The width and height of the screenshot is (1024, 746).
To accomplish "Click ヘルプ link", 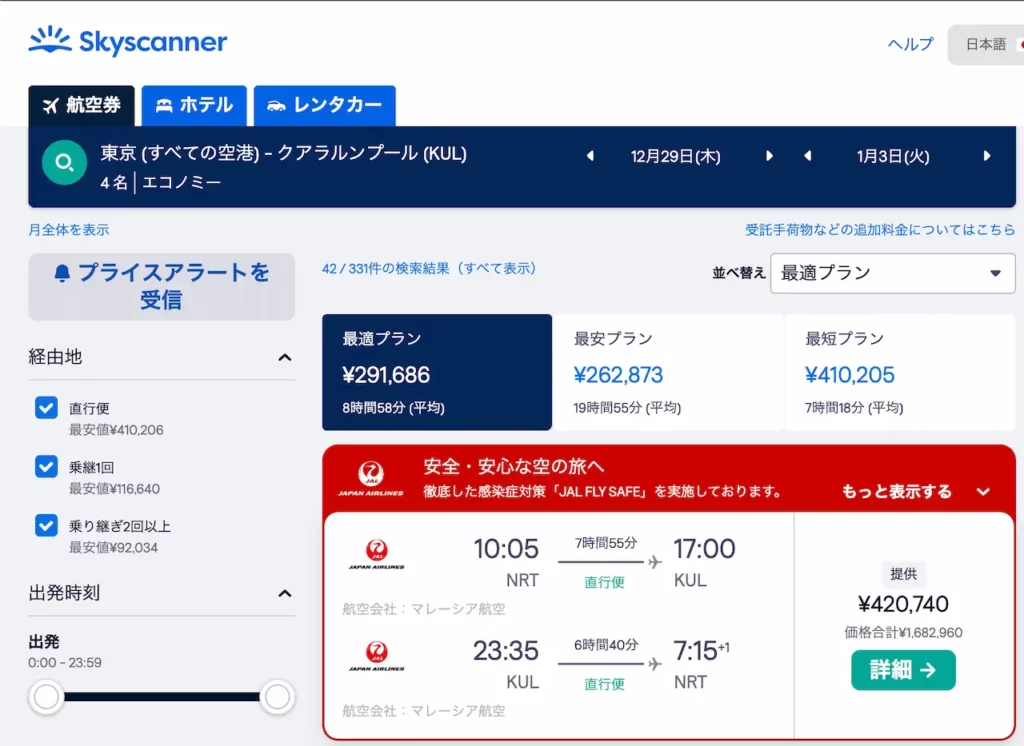I will point(910,44).
